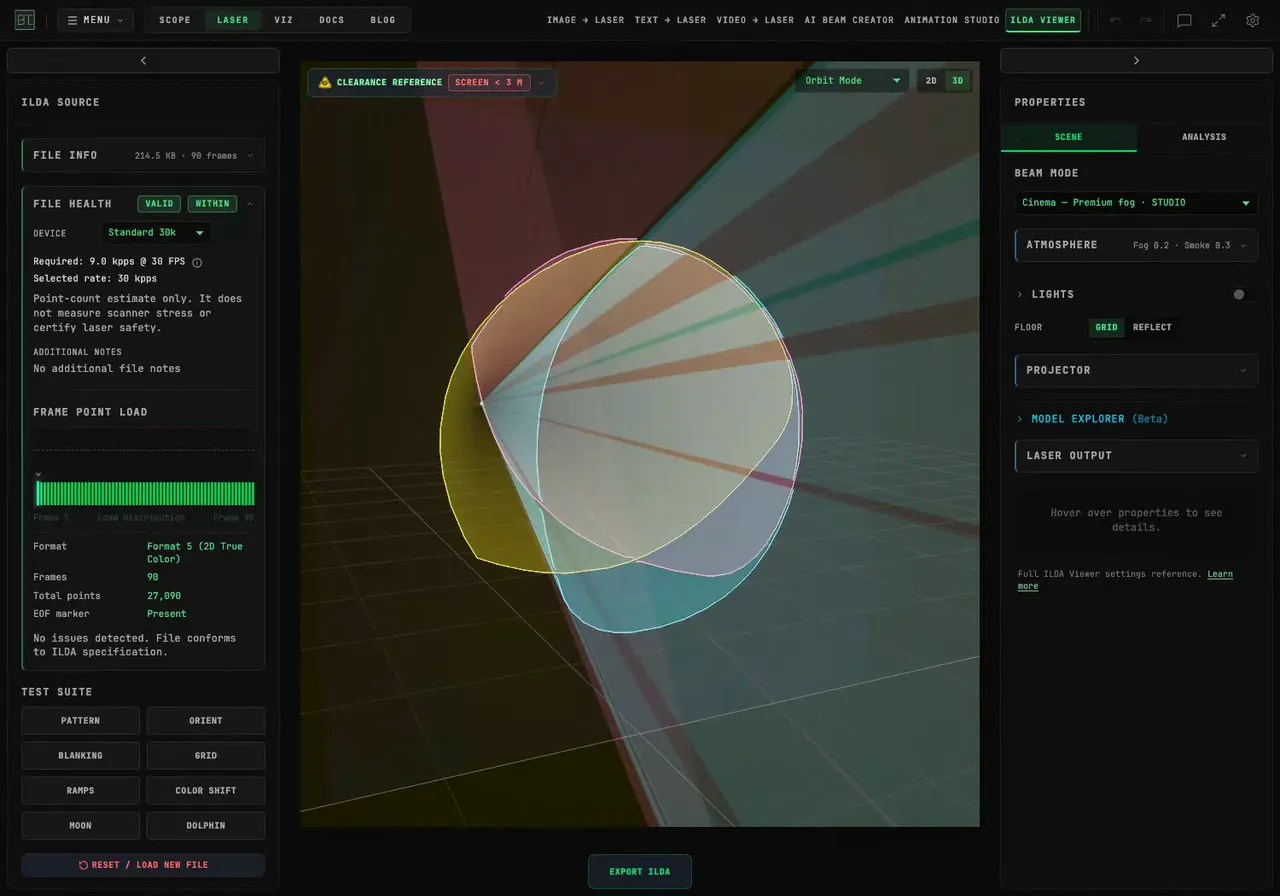The image size is (1280, 896).
Task: Expand the LASER OUTPUT section
Action: click(x=1136, y=455)
